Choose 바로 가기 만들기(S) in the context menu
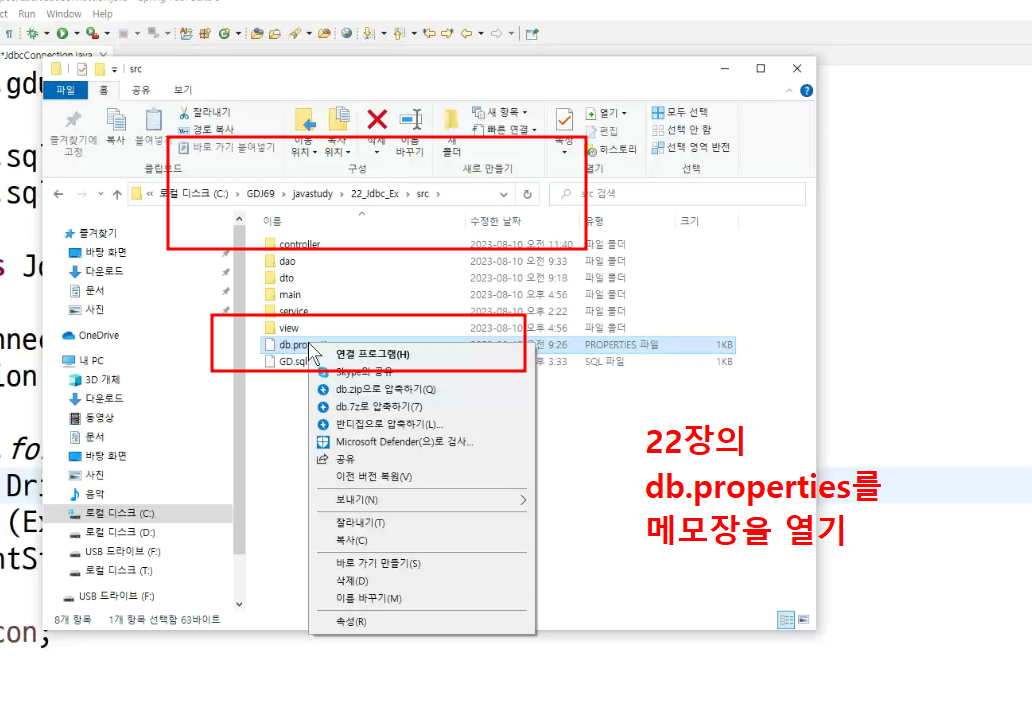This screenshot has height=728, width=1032. point(378,563)
